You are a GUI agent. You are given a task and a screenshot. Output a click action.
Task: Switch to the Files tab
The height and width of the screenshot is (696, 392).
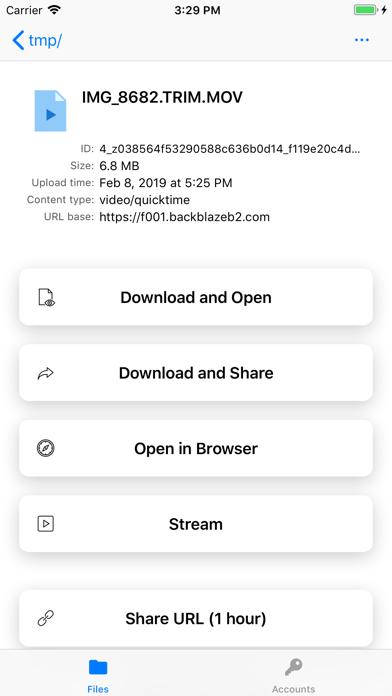pyautogui.click(x=98, y=676)
